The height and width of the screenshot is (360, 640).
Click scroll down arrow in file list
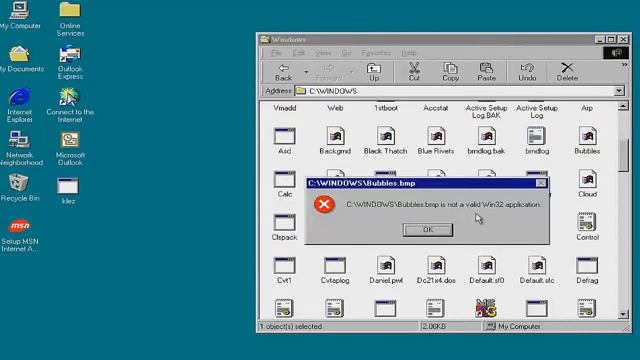click(623, 314)
